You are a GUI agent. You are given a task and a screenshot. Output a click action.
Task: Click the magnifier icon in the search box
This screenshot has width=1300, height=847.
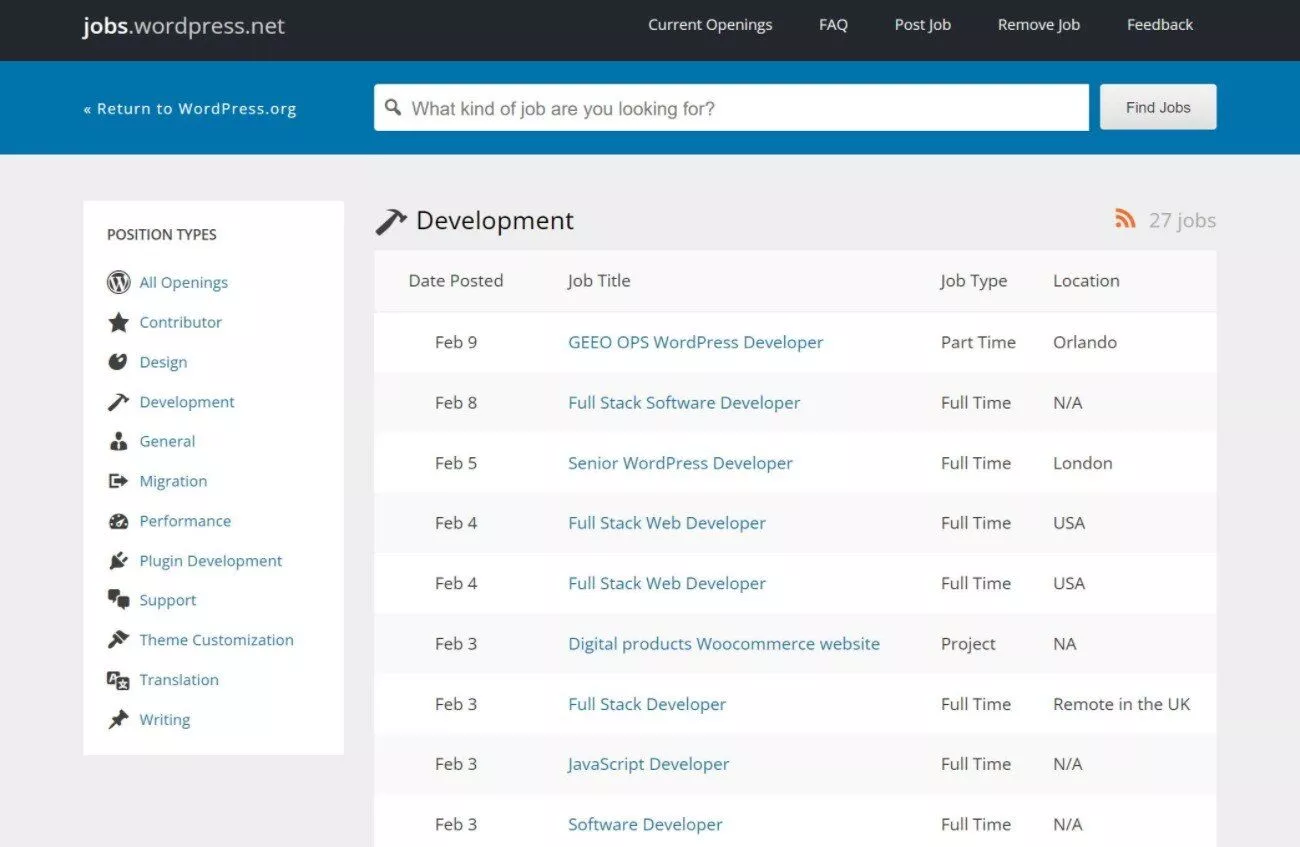pos(393,107)
